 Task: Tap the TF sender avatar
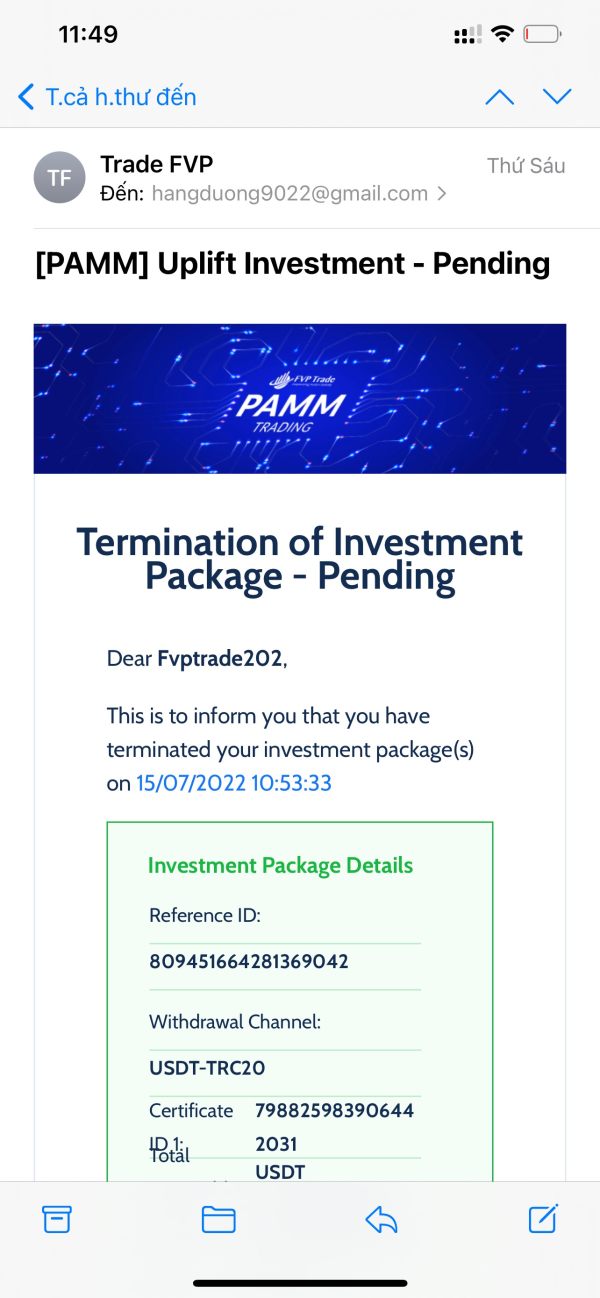pyautogui.click(x=60, y=178)
